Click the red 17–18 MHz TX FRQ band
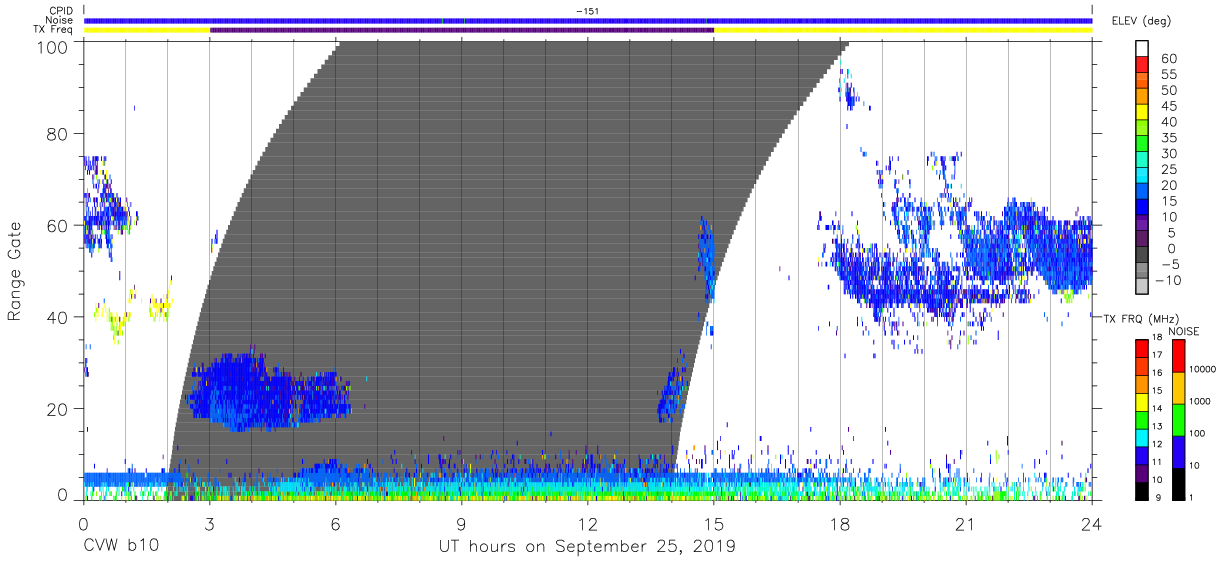1228x567 pixels. (x=1141, y=346)
